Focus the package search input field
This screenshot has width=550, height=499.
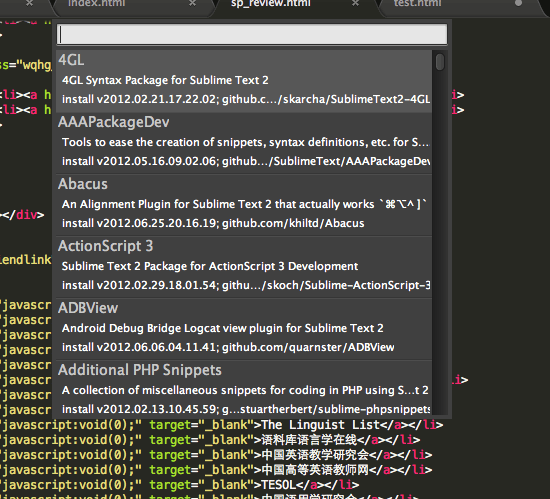[x=252, y=35]
